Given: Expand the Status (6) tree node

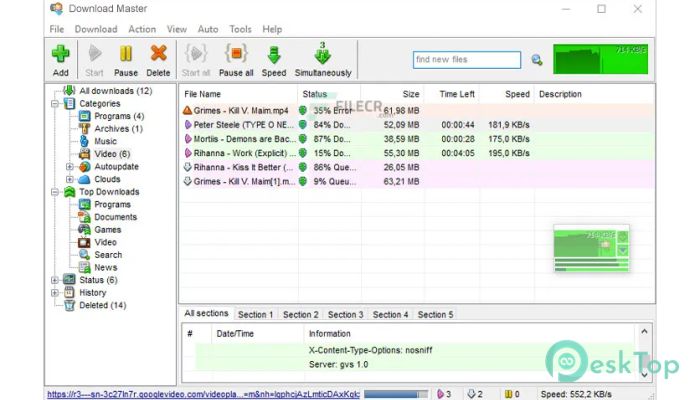Looking at the screenshot, I should 54,280.
